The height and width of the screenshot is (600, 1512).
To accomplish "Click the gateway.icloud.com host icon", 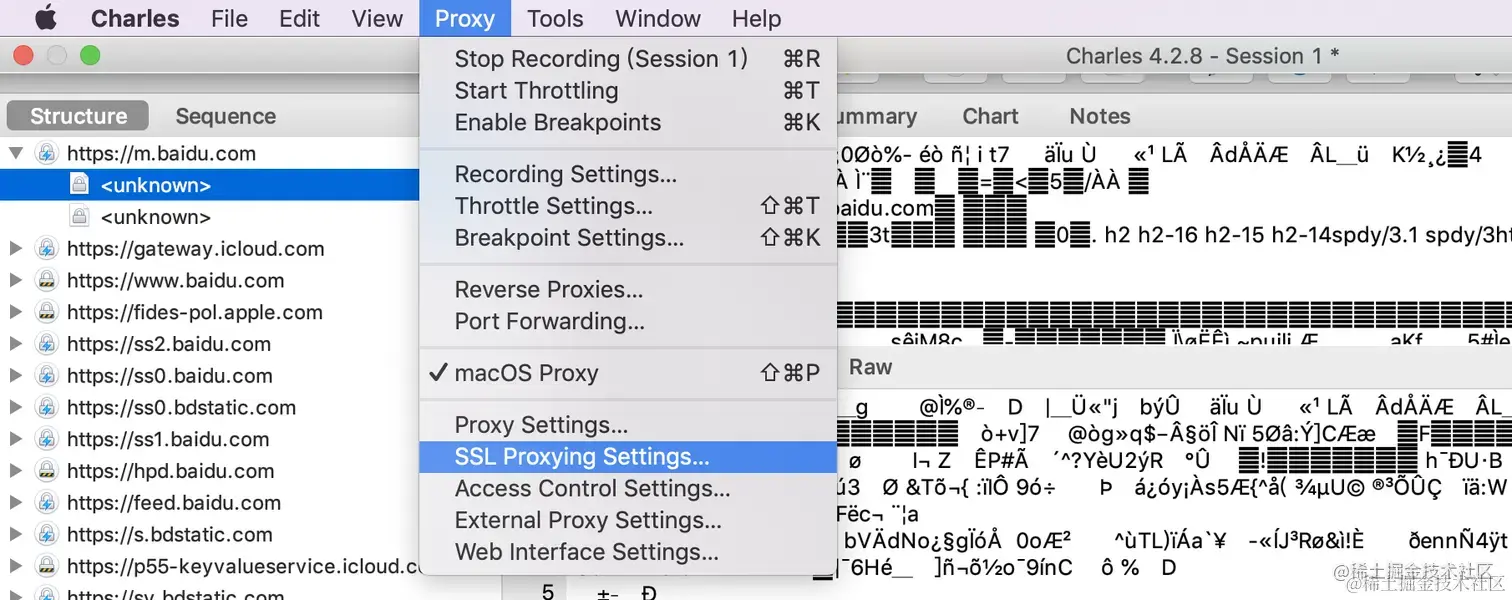I will pyautogui.click(x=46, y=249).
